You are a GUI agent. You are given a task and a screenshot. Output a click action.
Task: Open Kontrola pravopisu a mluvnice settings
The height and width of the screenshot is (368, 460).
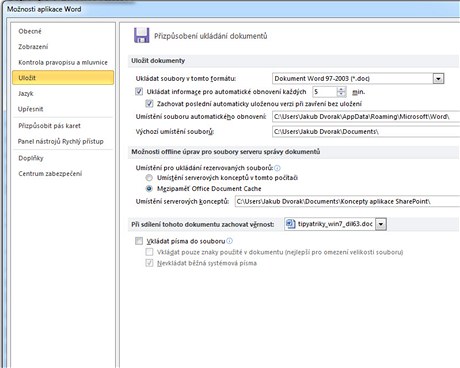[x=63, y=62]
